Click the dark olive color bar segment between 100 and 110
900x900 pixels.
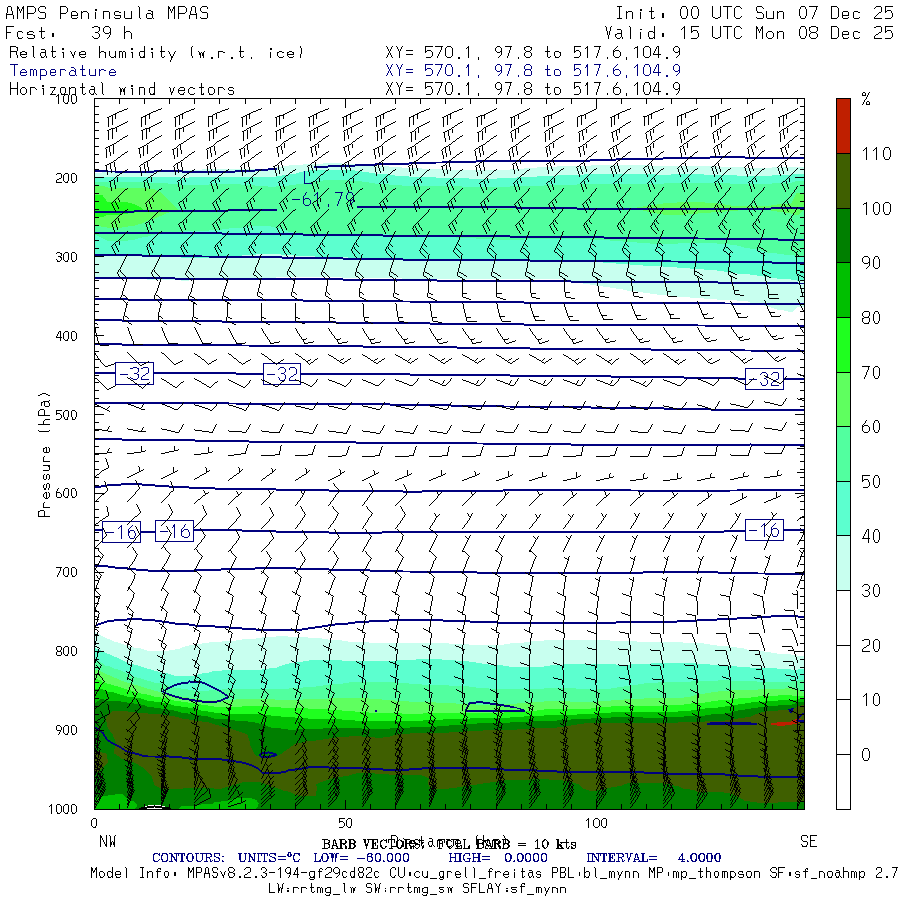843,180
